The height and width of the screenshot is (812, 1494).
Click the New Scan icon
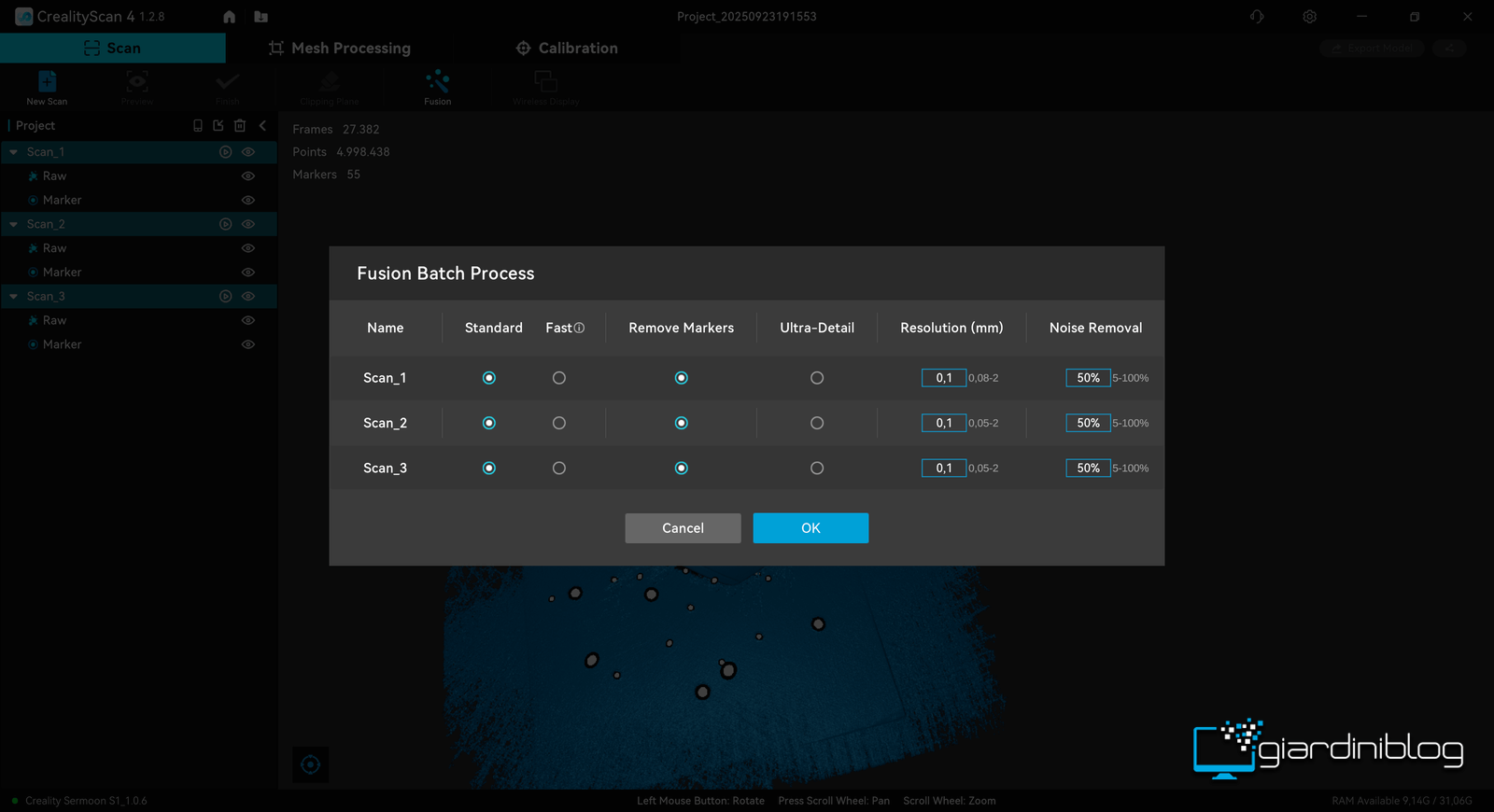(47, 83)
